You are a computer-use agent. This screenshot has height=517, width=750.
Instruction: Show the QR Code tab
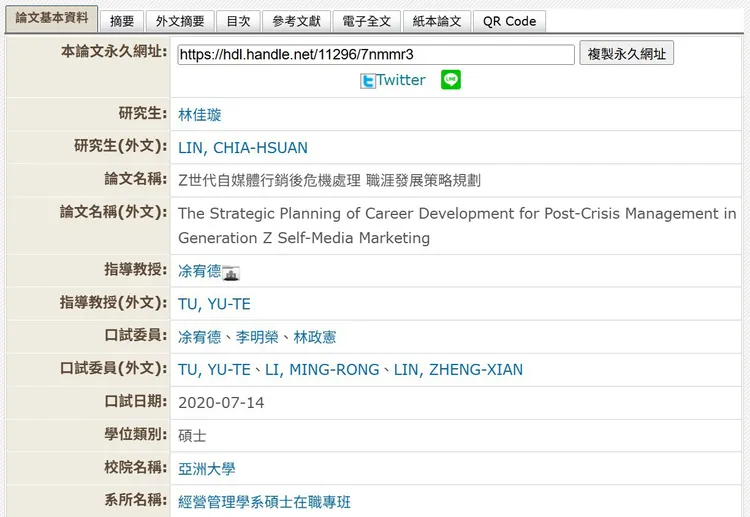(x=509, y=22)
